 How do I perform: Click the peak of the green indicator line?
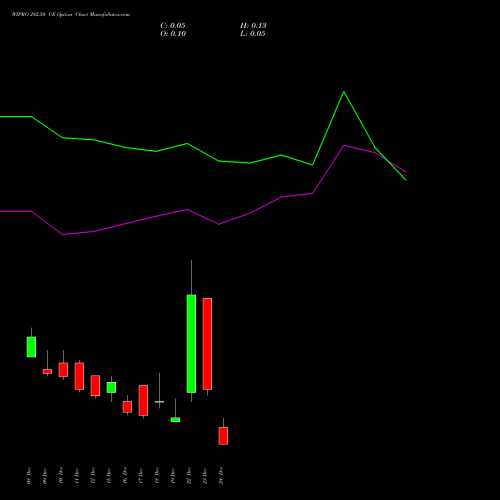click(x=344, y=92)
